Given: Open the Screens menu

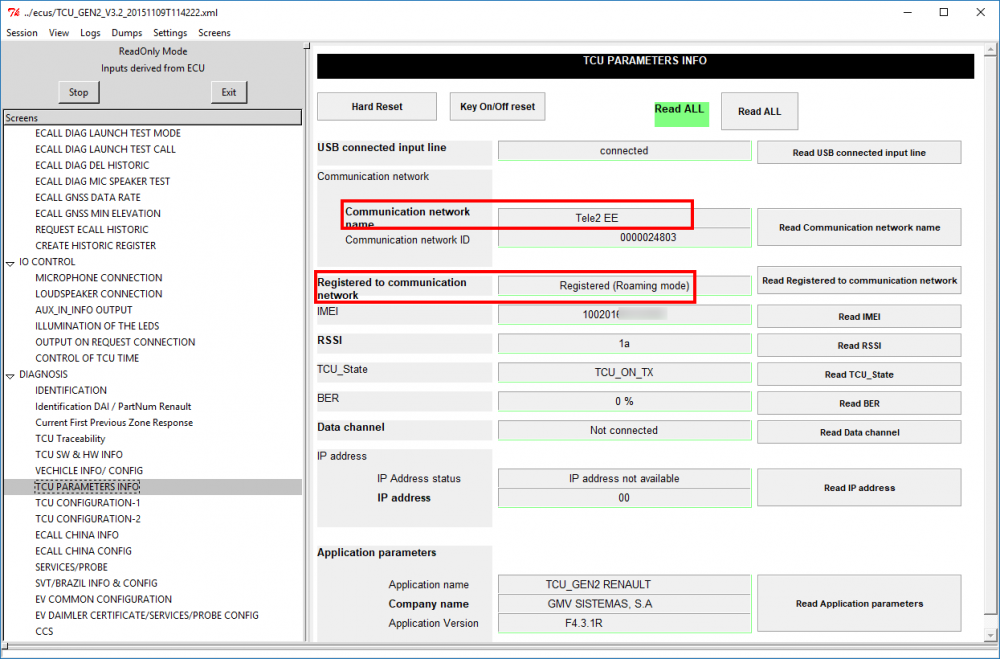Looking at the screenshot, I should (214, 33).
